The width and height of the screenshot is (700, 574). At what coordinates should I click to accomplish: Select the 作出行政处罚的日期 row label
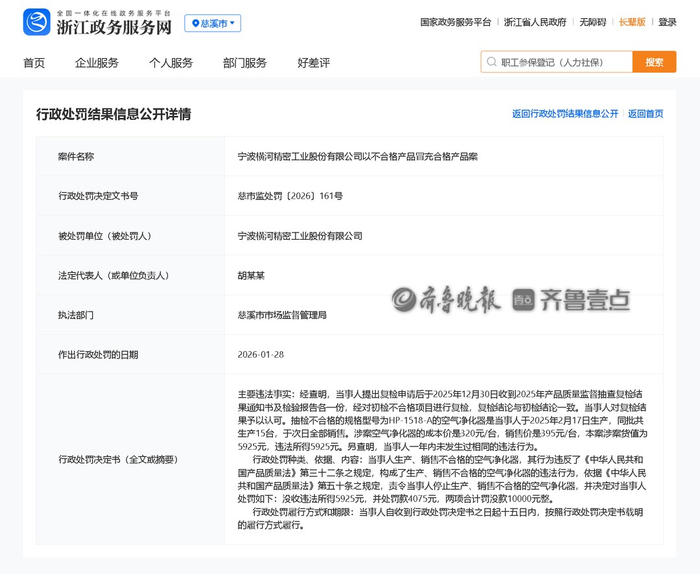tap(98, 355)
